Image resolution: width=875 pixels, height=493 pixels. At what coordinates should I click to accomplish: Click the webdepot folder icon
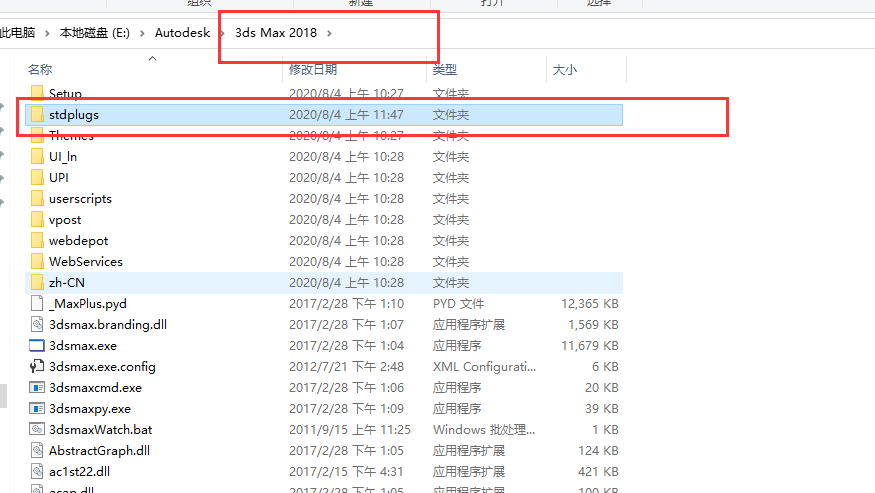pyautogui.click(x=37, y=241)
